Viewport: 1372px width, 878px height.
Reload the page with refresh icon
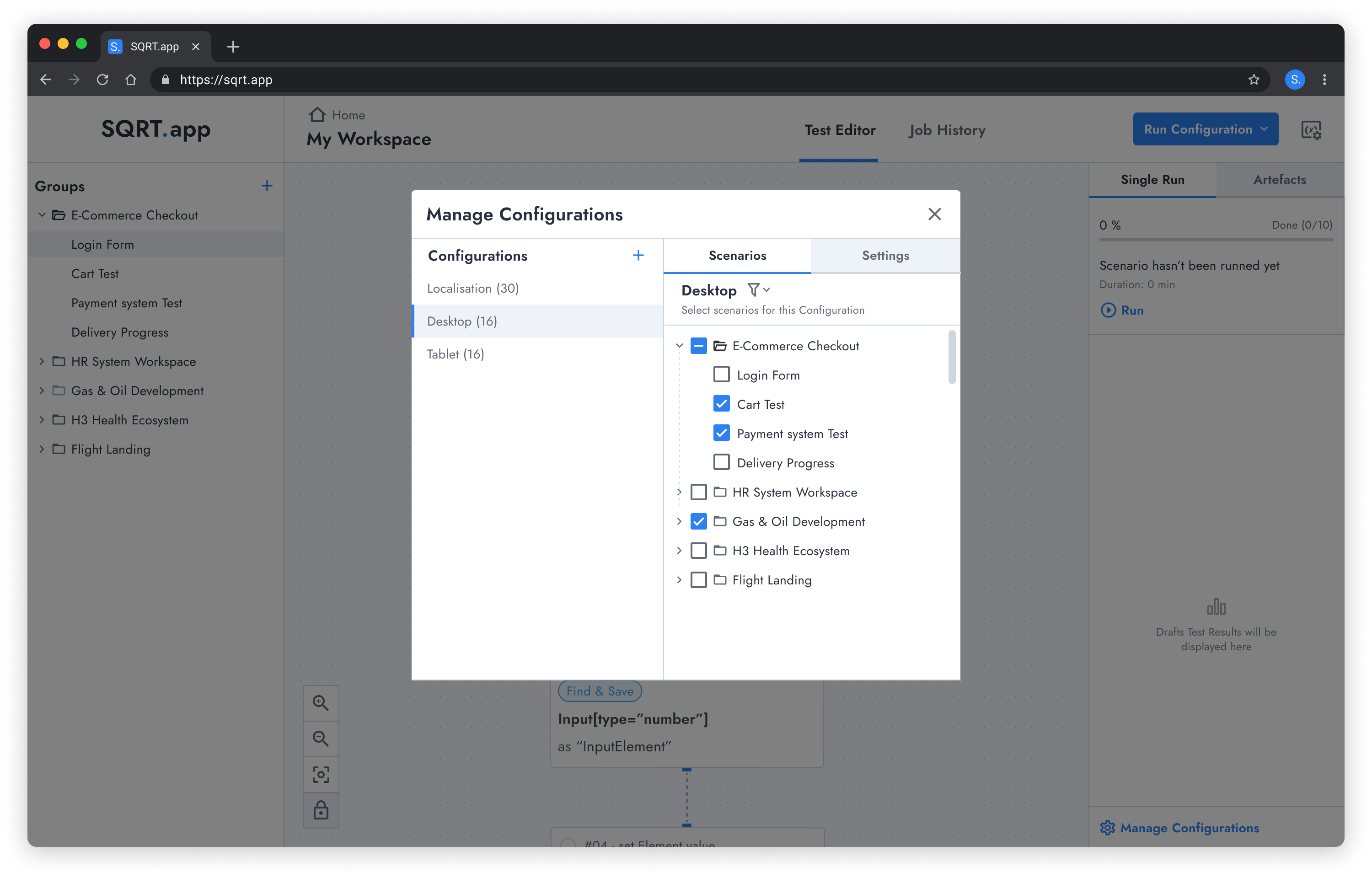click(102, 80)
